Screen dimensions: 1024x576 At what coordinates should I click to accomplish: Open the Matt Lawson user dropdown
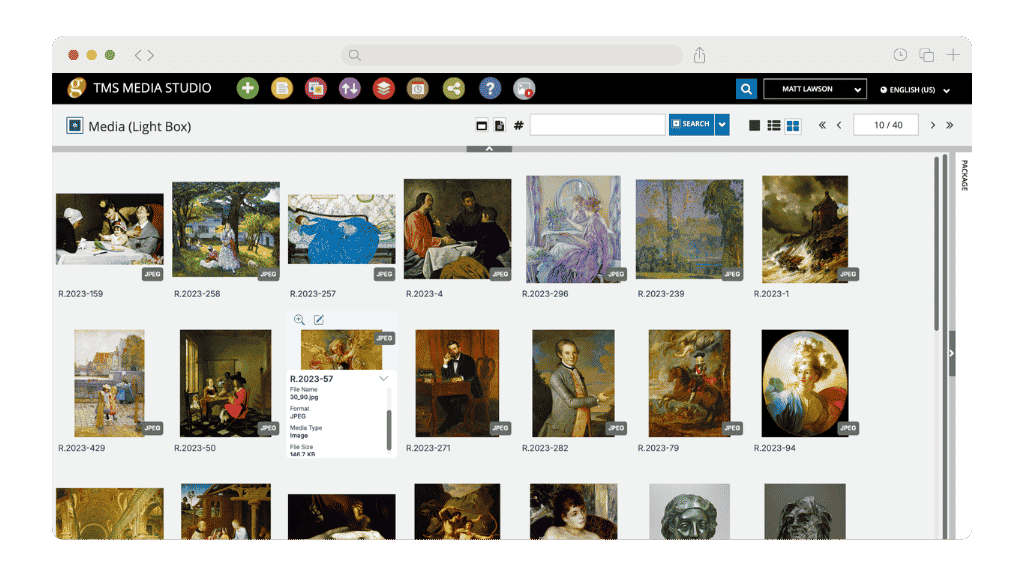815,89
